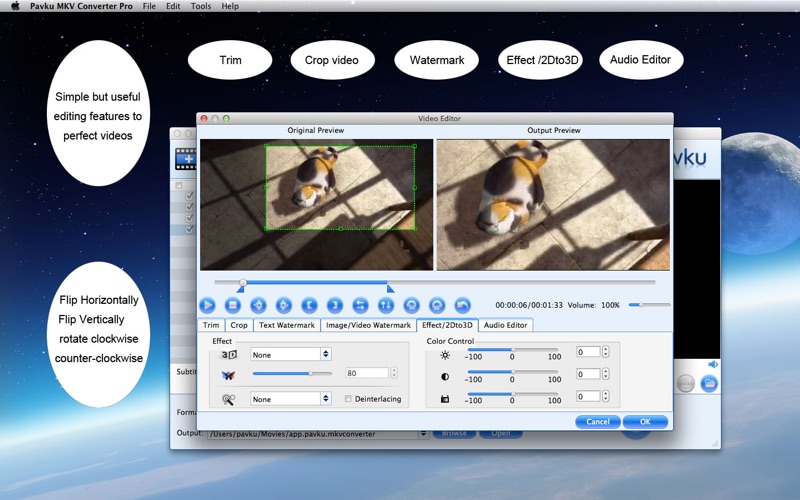Set trim start with the left bracket button
This screenshot has height=500, width=800.
309,305
